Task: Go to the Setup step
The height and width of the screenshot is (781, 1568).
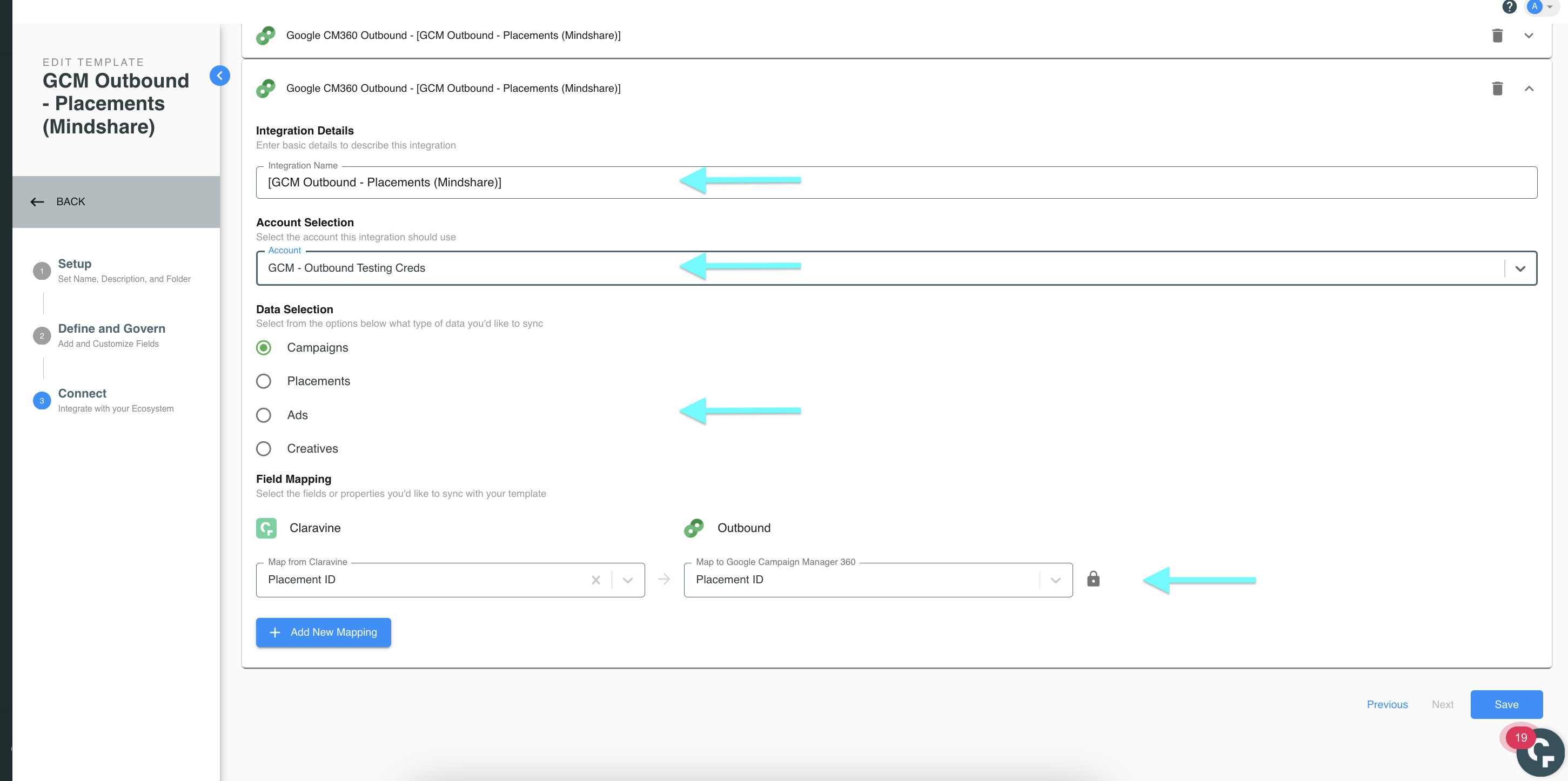Action: pyautogui.click(x=42, y=271)
